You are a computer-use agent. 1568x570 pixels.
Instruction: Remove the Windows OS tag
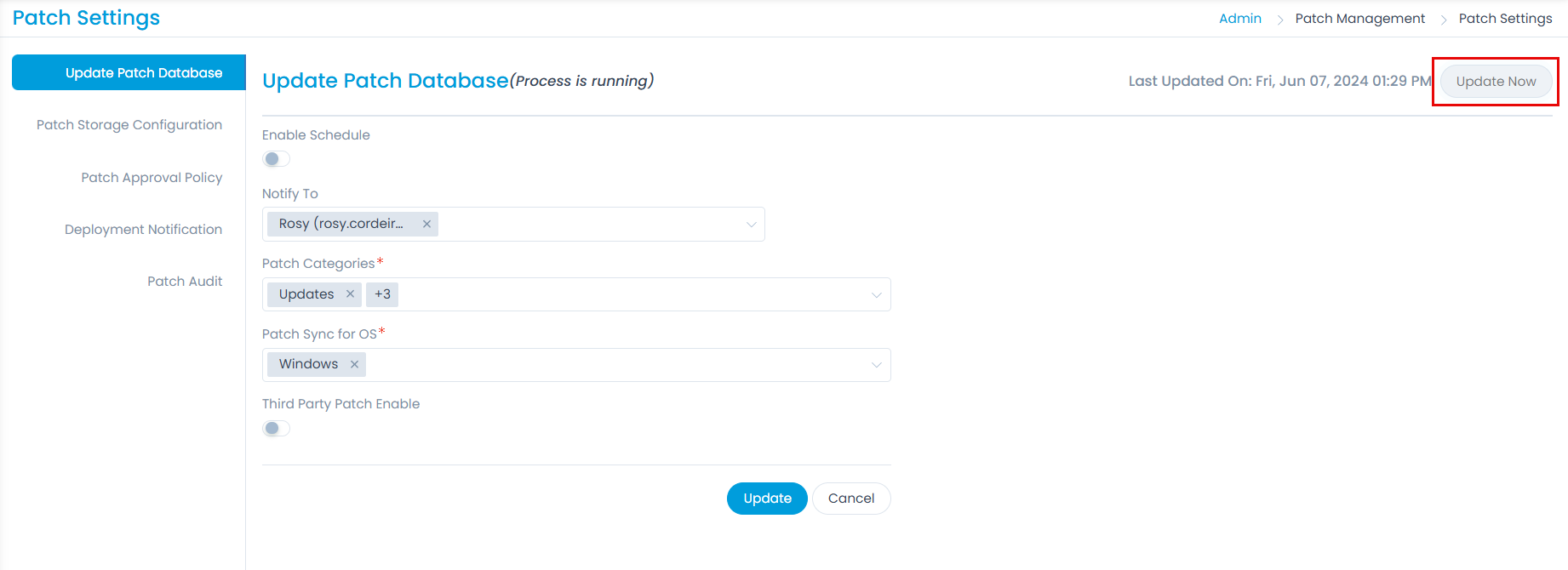354,364
